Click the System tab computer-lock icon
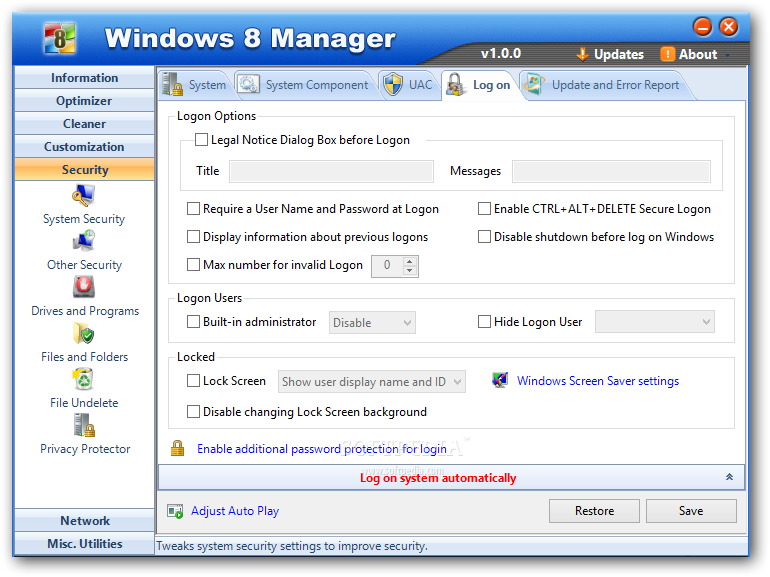The width and height of the screenshot is (770, 577). pos(173,84)
